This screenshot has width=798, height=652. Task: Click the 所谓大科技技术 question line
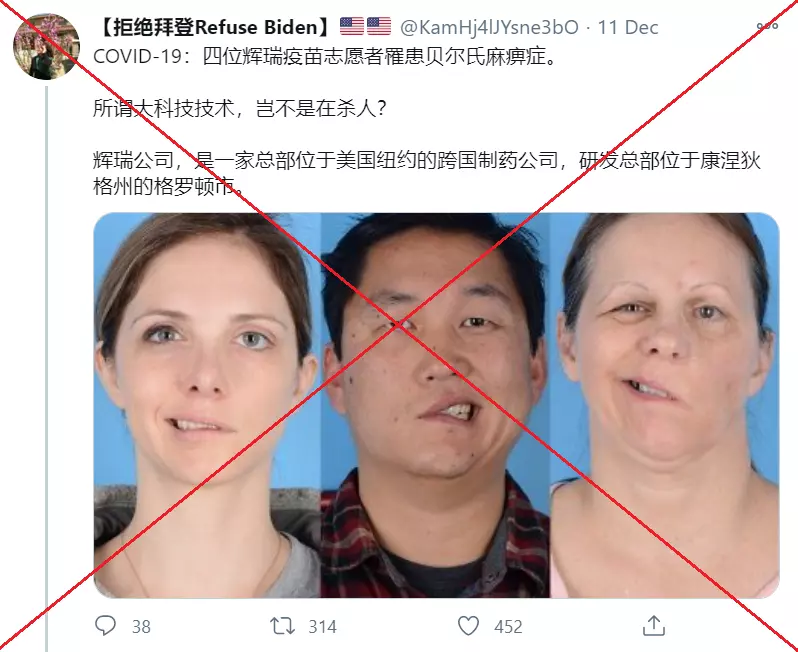240,108
